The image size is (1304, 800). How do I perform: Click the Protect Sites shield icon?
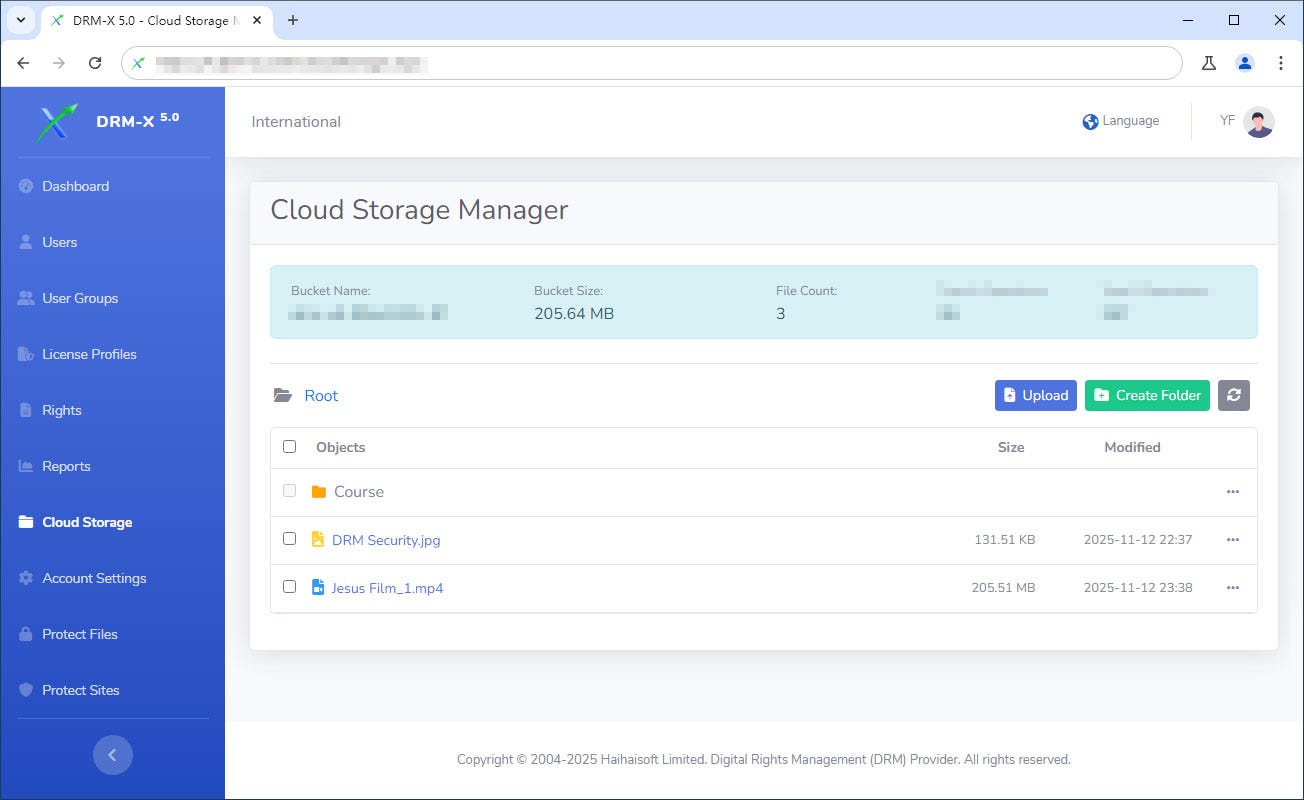26,690
